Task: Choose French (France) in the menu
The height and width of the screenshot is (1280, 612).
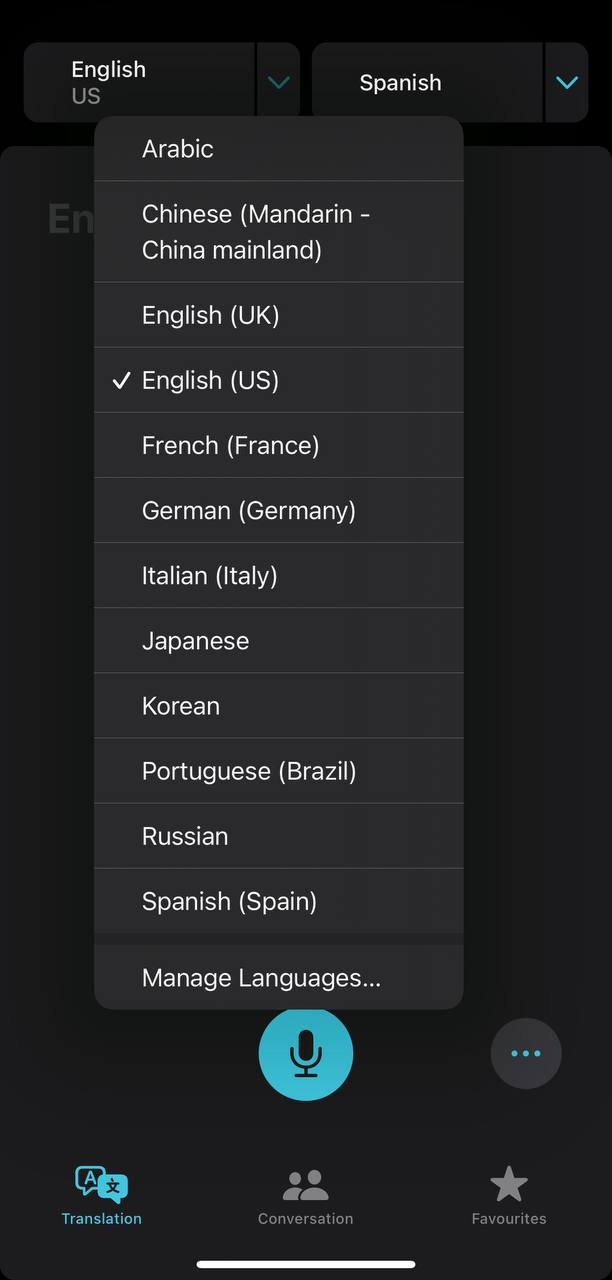Action: click(x=279, y=445)
